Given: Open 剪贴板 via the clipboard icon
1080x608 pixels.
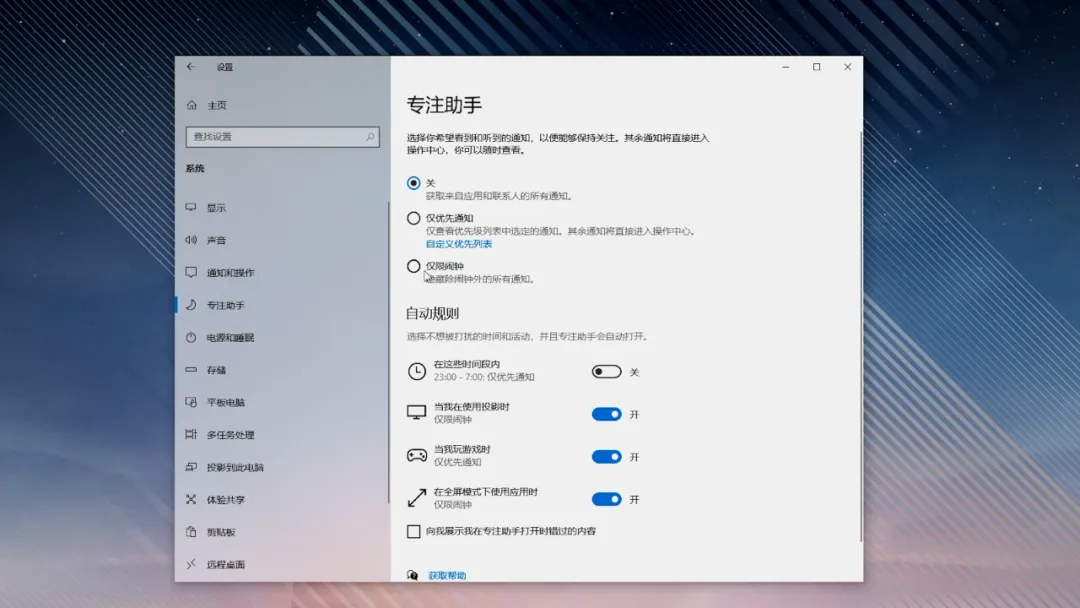Looking at the screenshot, I should (191, 532).
